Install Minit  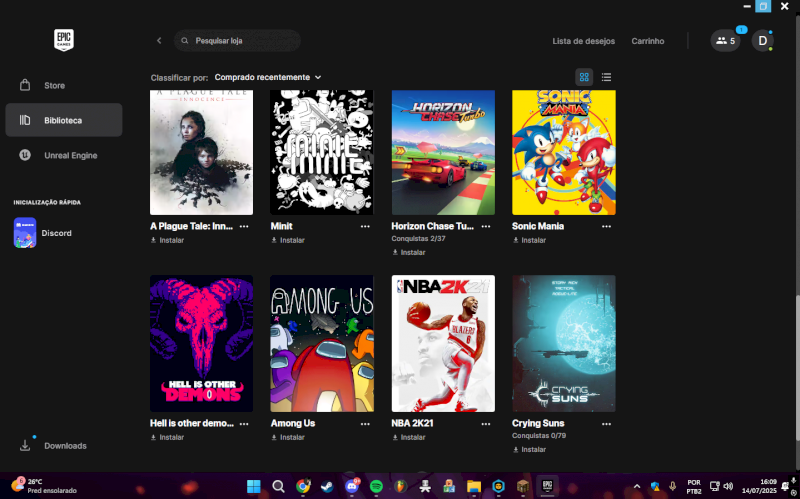coord(288,240)
